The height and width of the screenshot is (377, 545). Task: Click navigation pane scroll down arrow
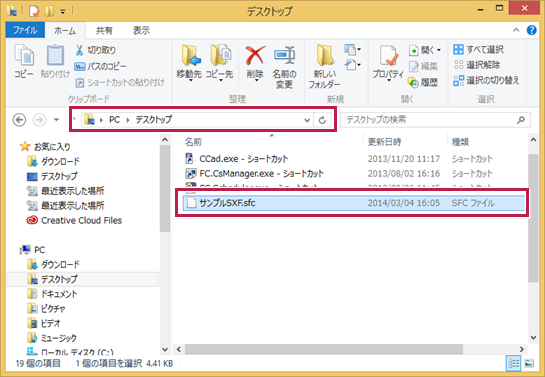click(165, 349)
